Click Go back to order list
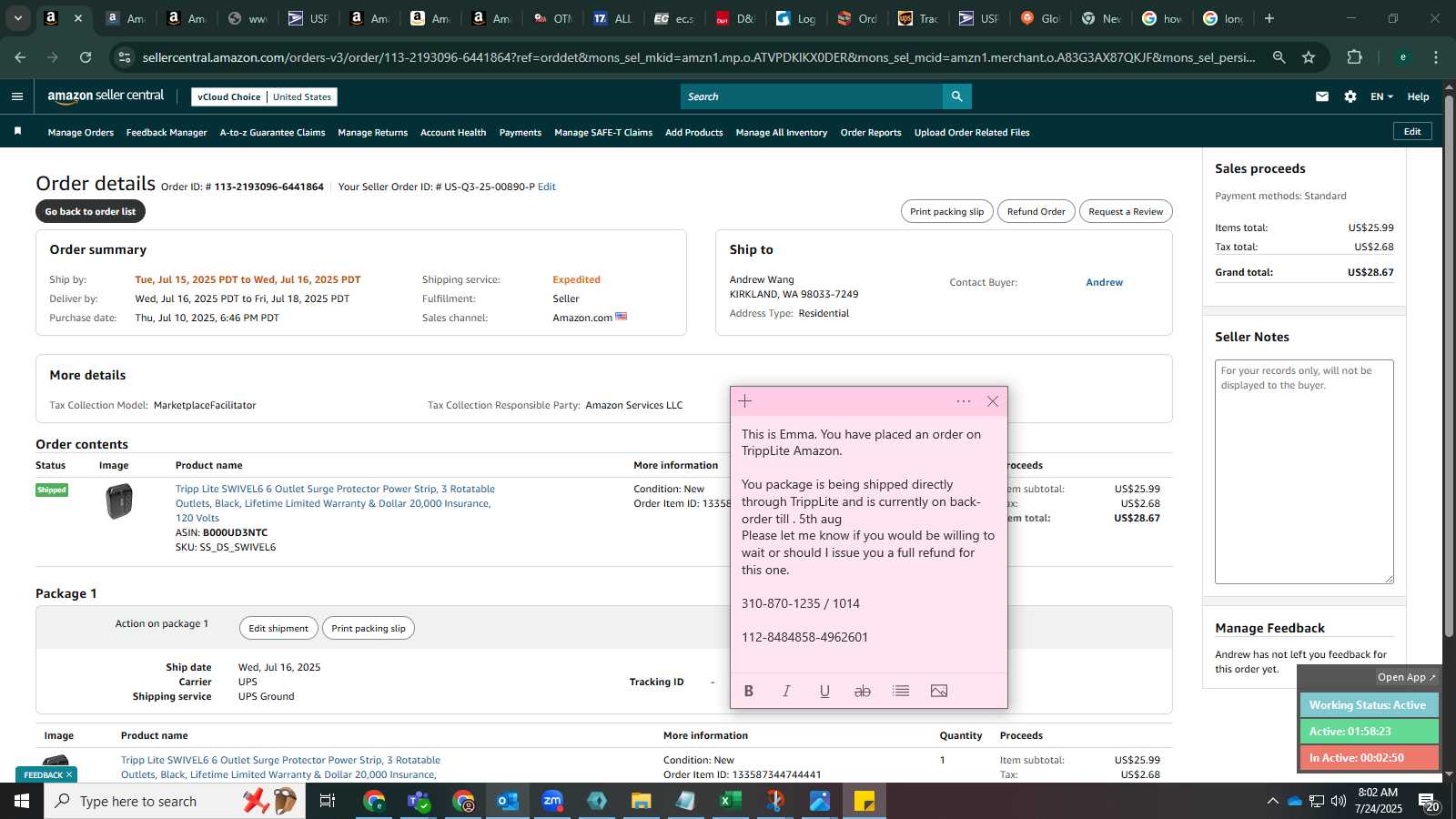 point(90,211)
